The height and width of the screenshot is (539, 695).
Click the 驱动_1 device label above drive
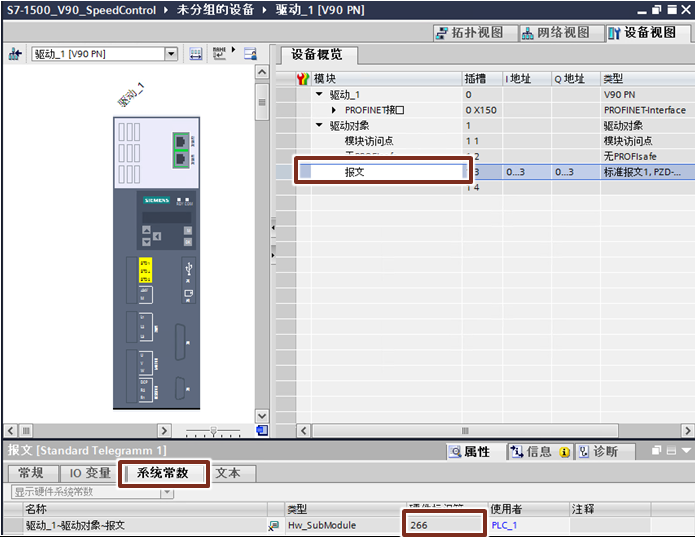pyautogui.click(x=132, y=94)
